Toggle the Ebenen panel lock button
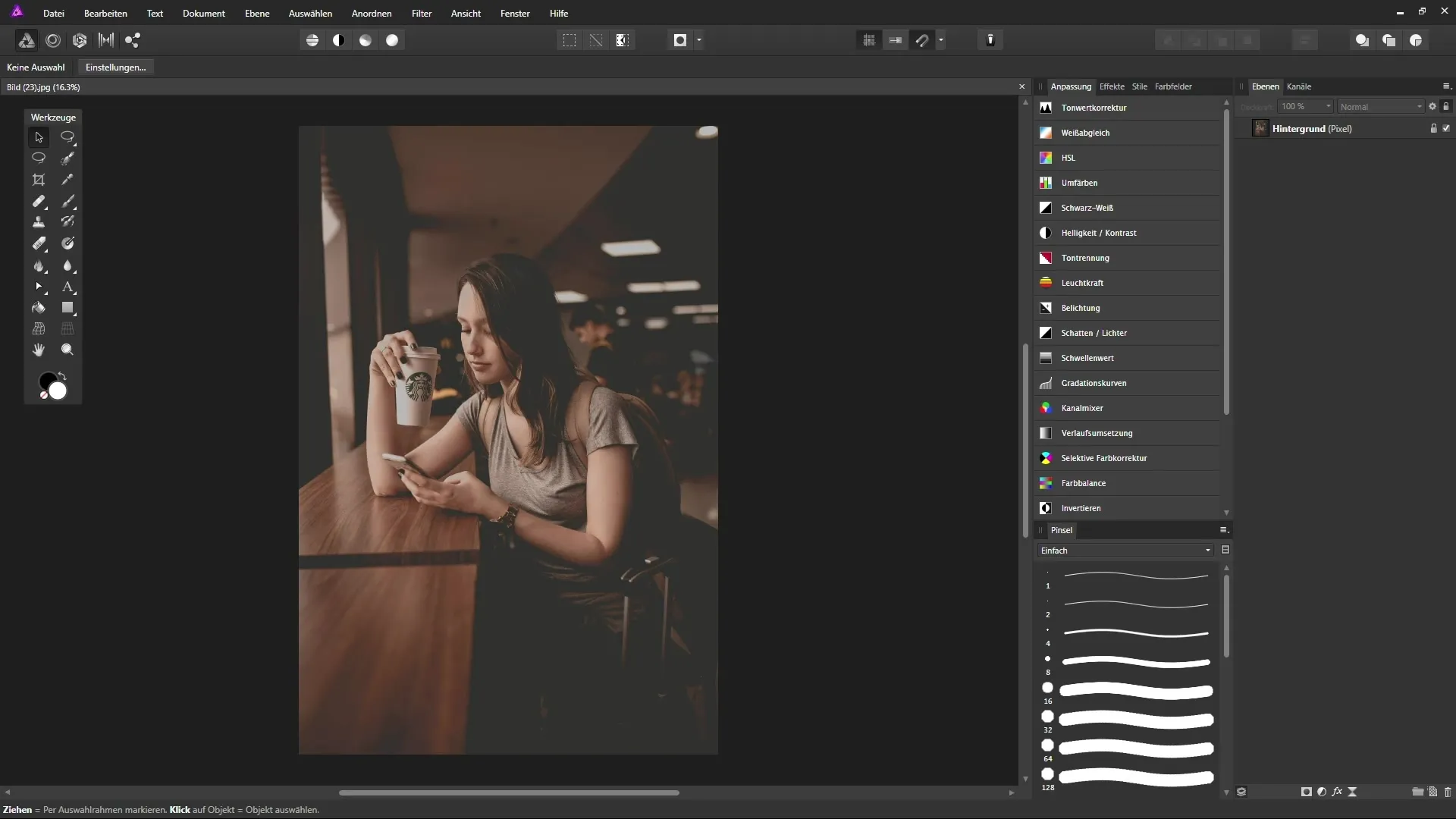Screen dimensions: 1456x819 [x=1446, y=106]
